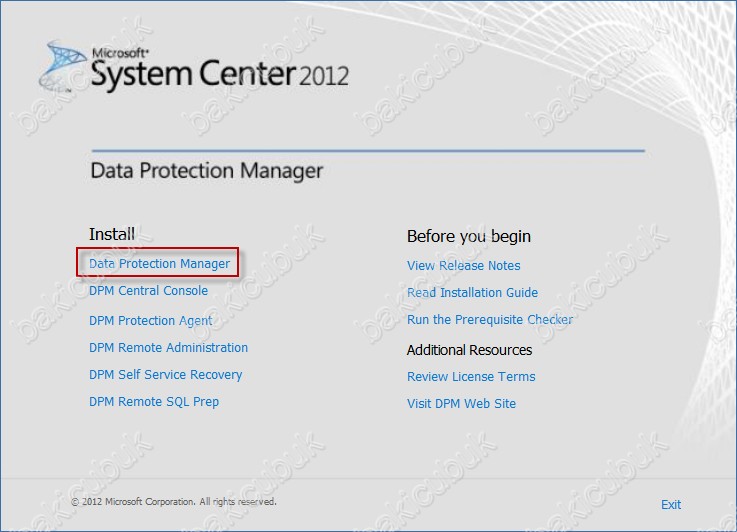Launch the Data Protection Manager install link
This screenshot has width=737, height=532.
point(159,264)
